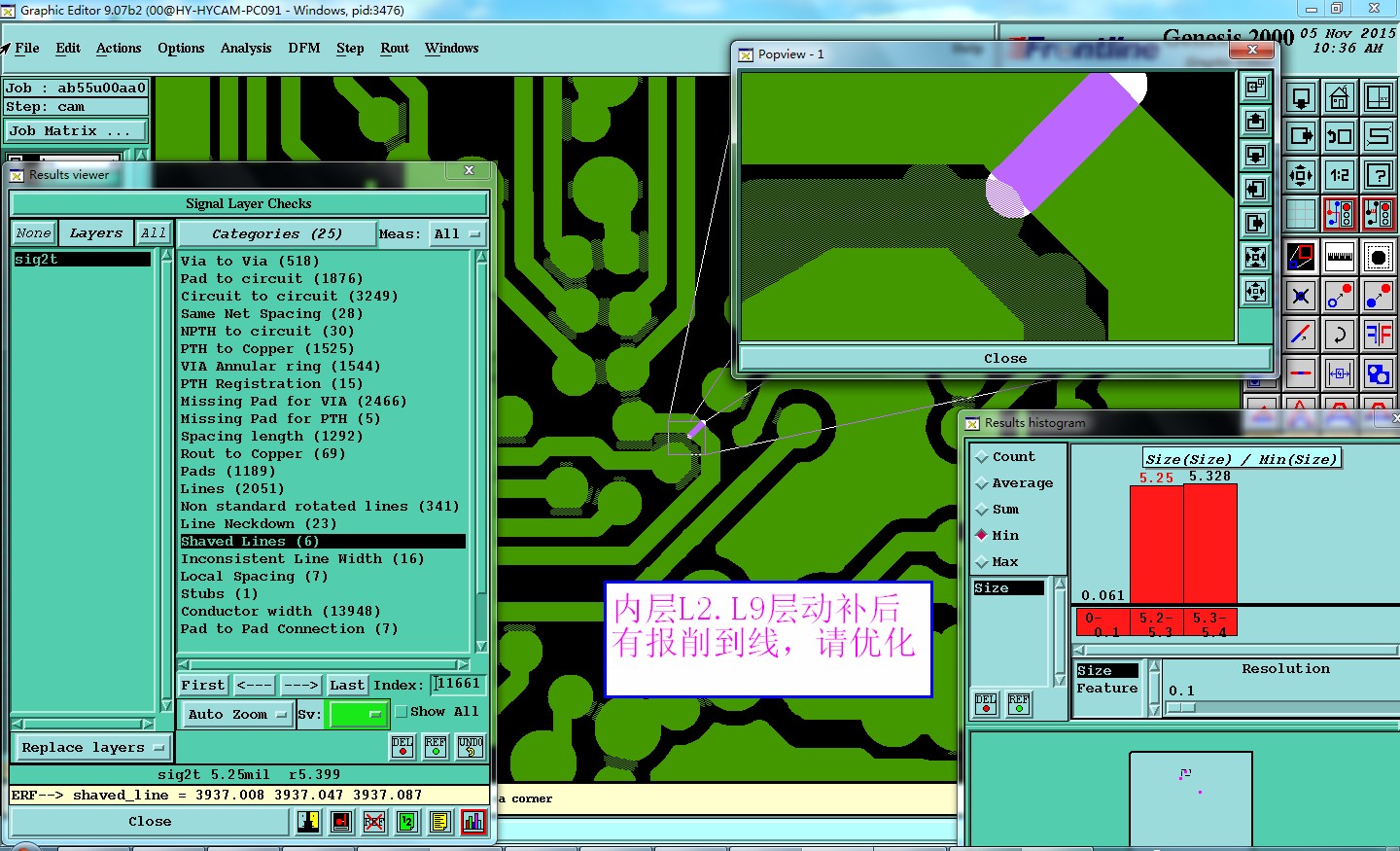
Task: Open the Rout menu
Action: coord(395,48)
